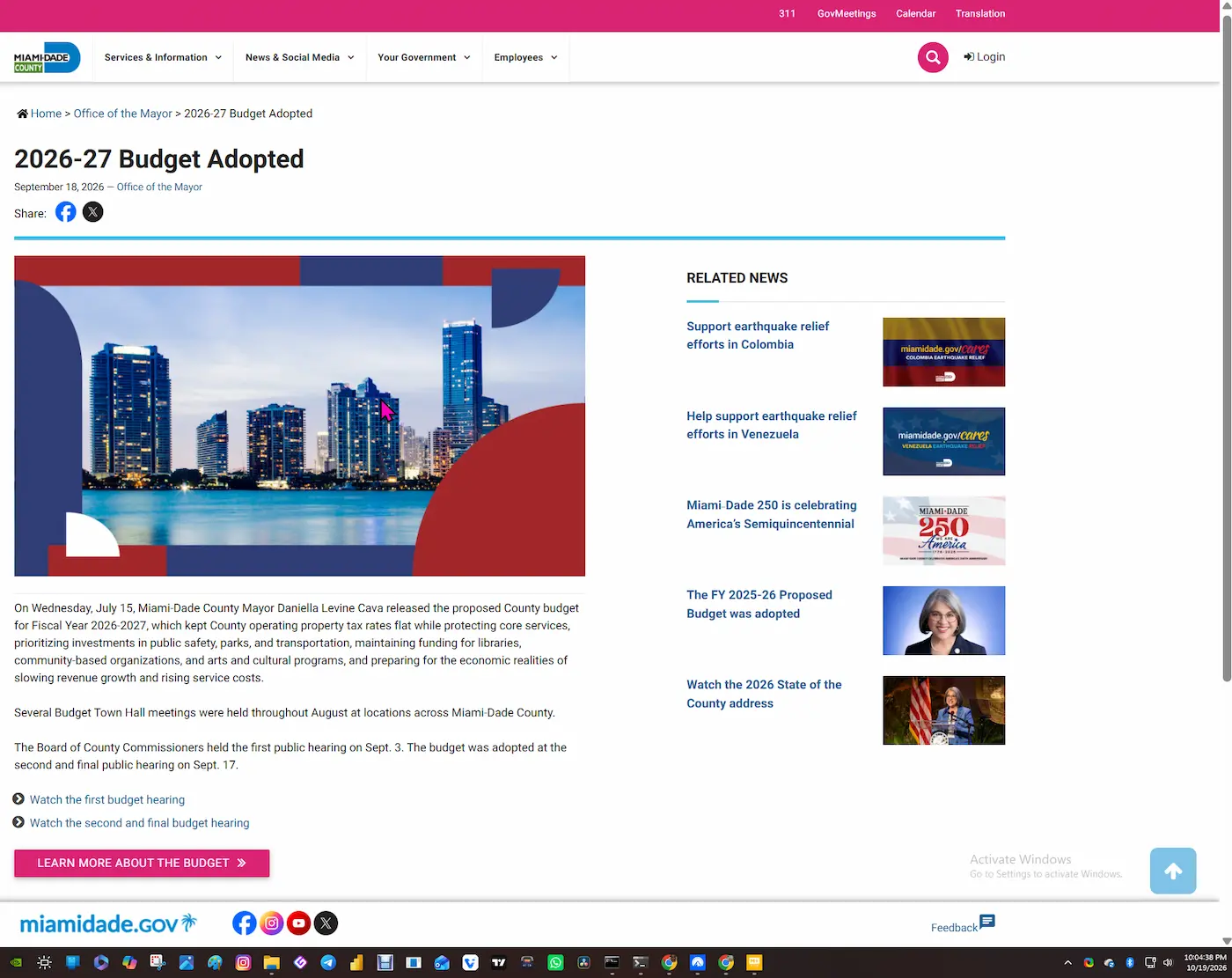The height and width of the screenshot is (978, 1232).
Task: Show hidden system tray icons
Action: [1068, 963]
